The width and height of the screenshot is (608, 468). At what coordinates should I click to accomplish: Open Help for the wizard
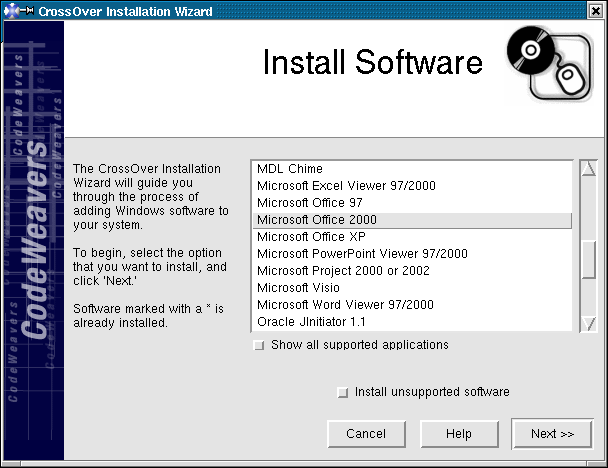[x=459, y=434]
